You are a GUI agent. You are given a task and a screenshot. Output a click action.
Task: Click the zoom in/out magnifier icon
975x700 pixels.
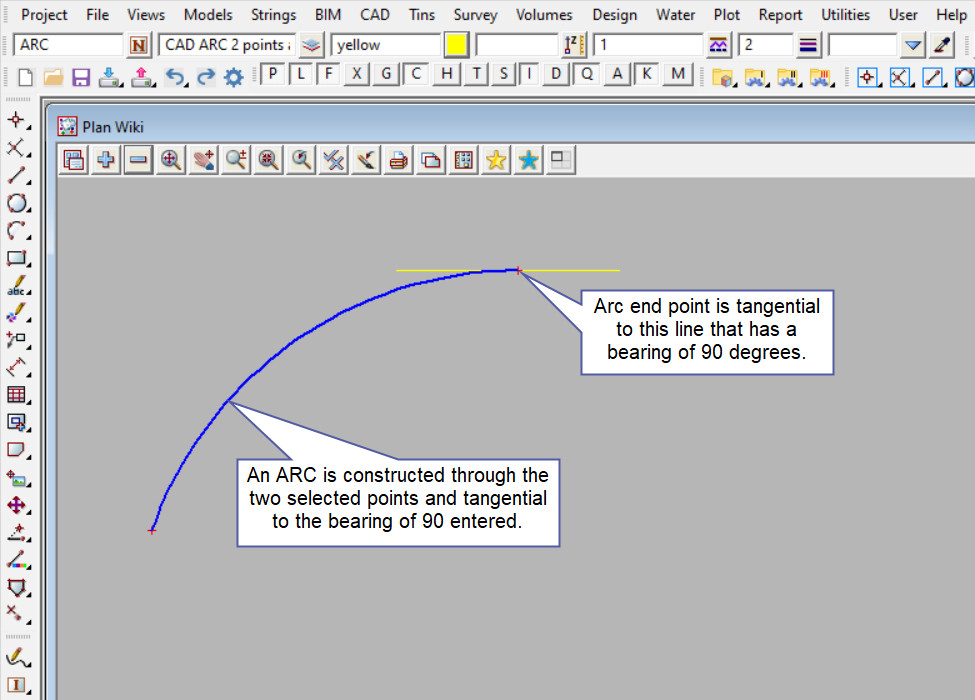click(x=236, y=160)
